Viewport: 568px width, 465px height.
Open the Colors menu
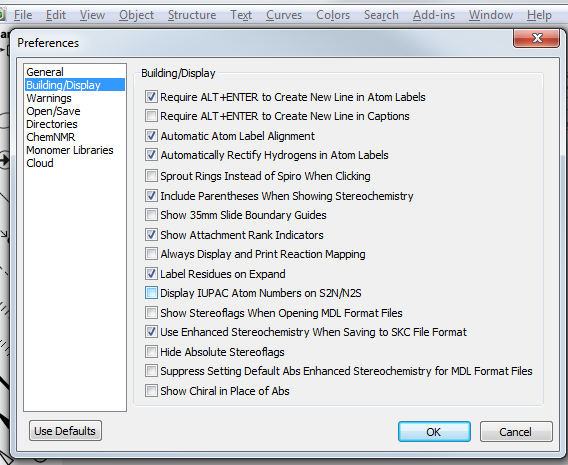pyautogui.click(x=333, y=15)
